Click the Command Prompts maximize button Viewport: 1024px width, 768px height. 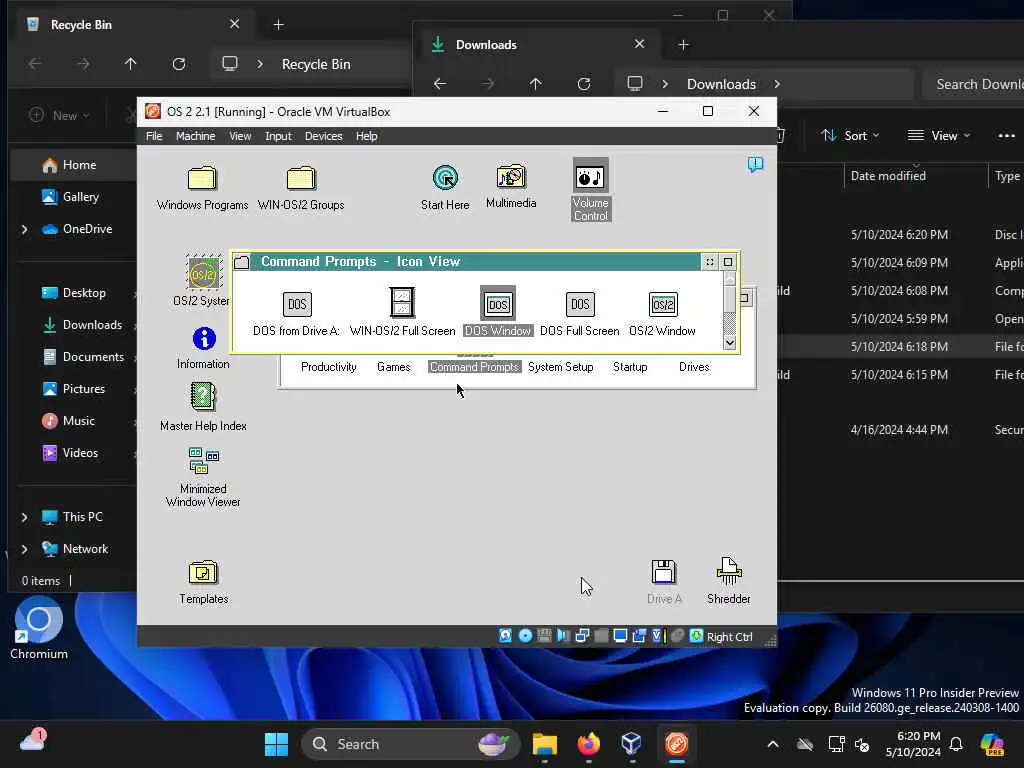click(x=728, y=262)
